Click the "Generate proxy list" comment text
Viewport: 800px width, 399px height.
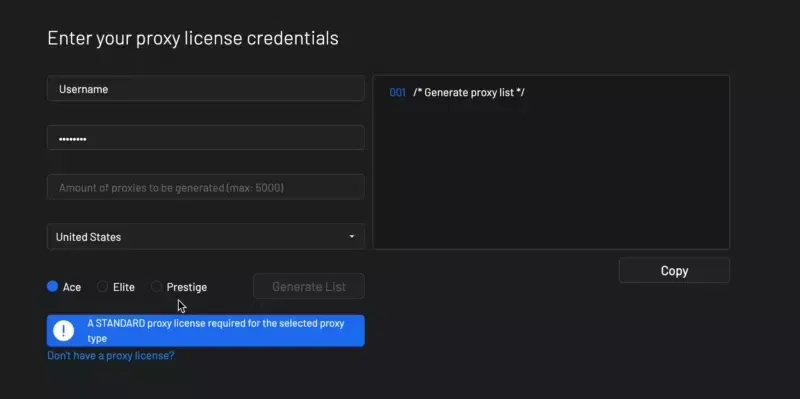pos(469,92)
